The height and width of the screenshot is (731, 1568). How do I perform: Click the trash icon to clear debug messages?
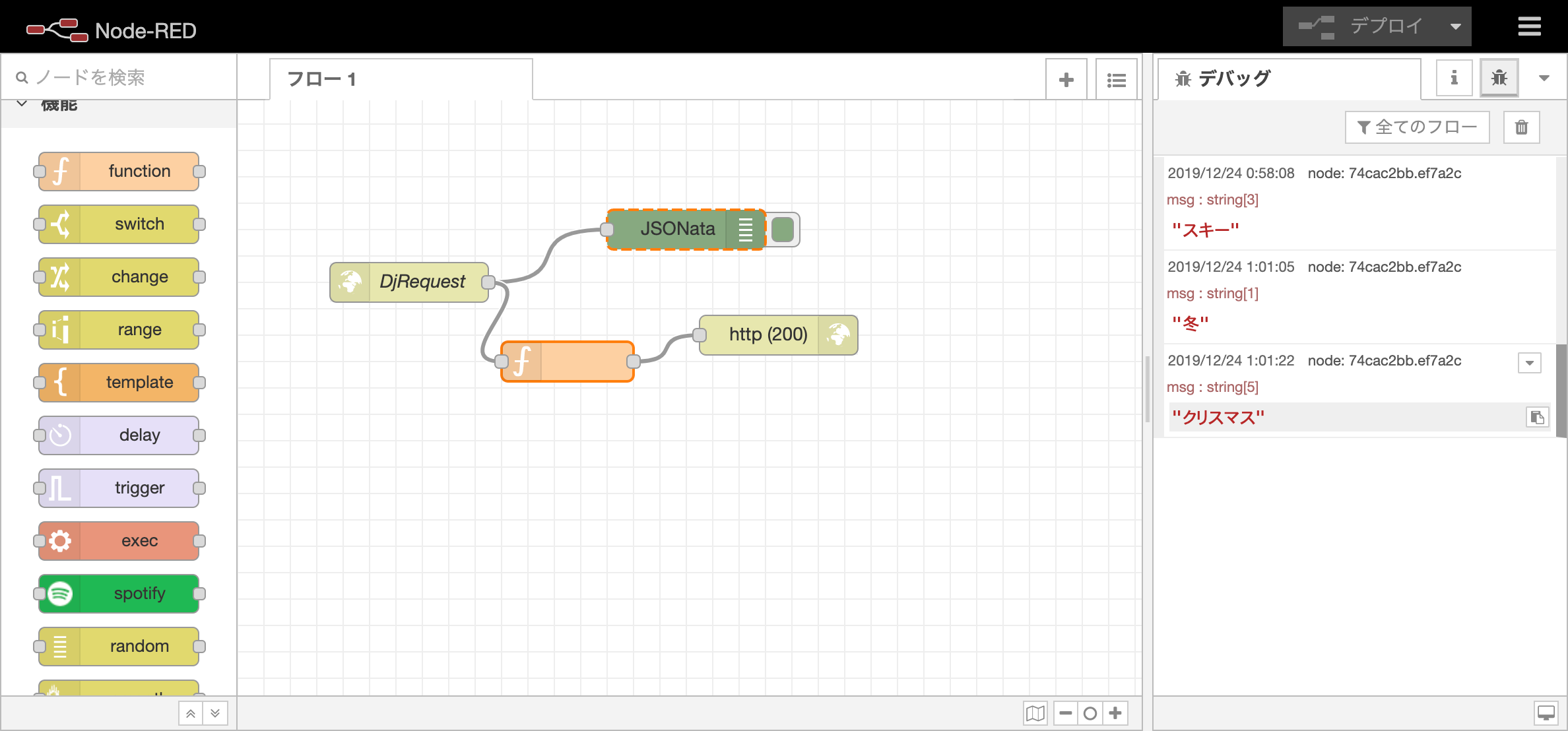[1521, 127]
